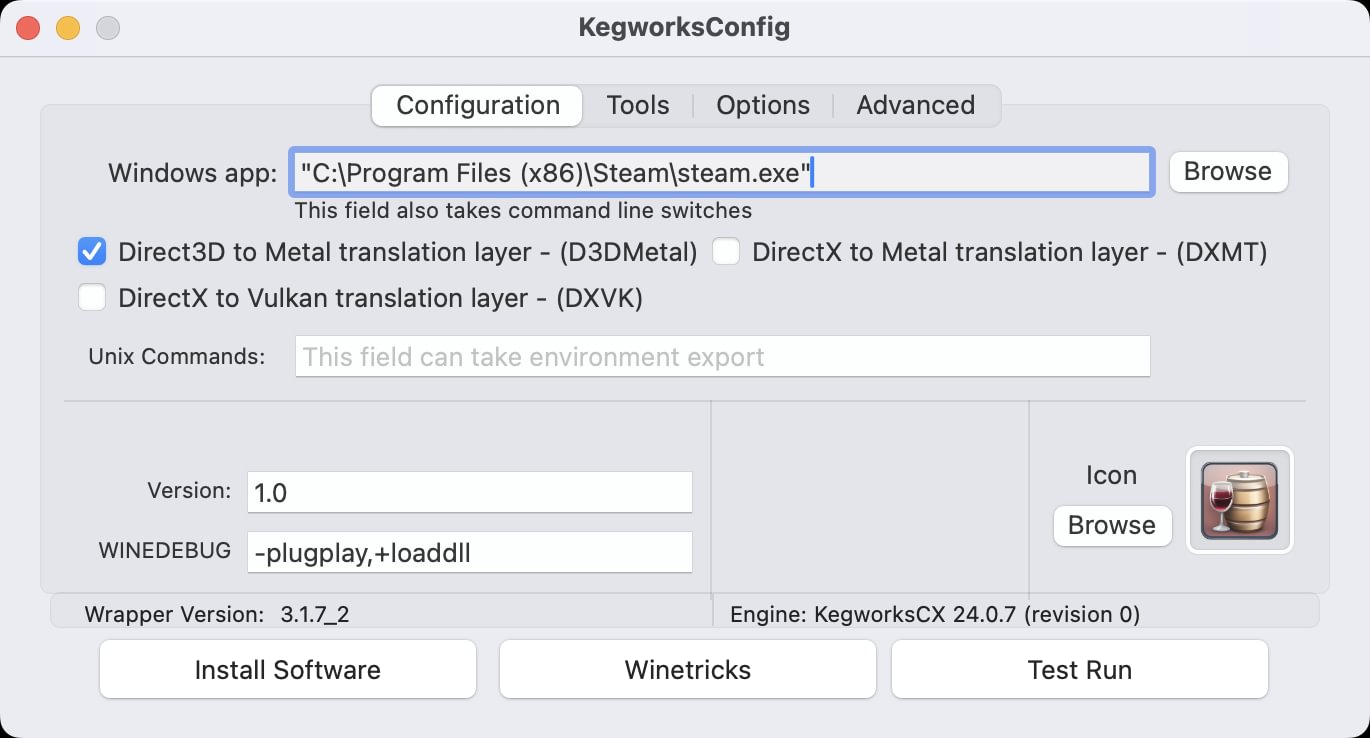Enable the DXMT translation layer checkbox
This screenshot has height=738, width=1370.
point(726,253)
